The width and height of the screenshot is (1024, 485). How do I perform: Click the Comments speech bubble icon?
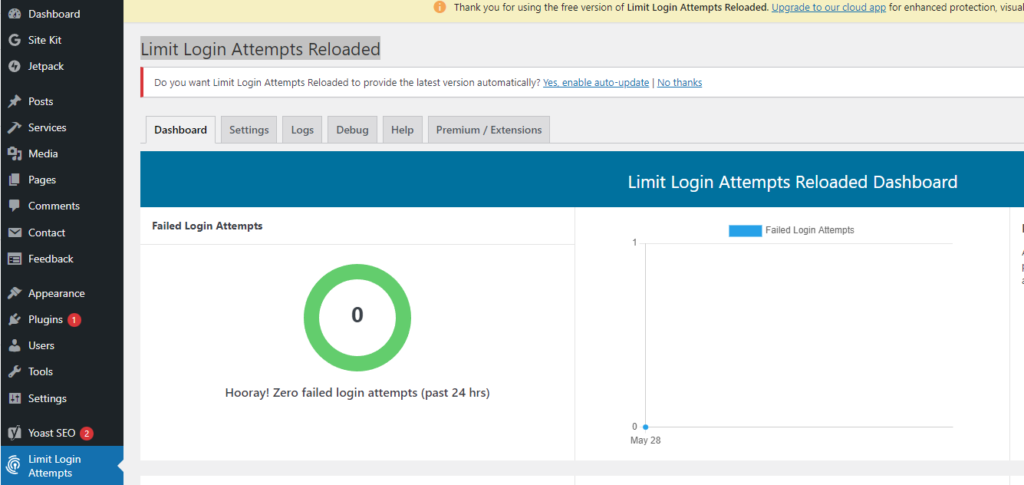(x=14, y=206)
